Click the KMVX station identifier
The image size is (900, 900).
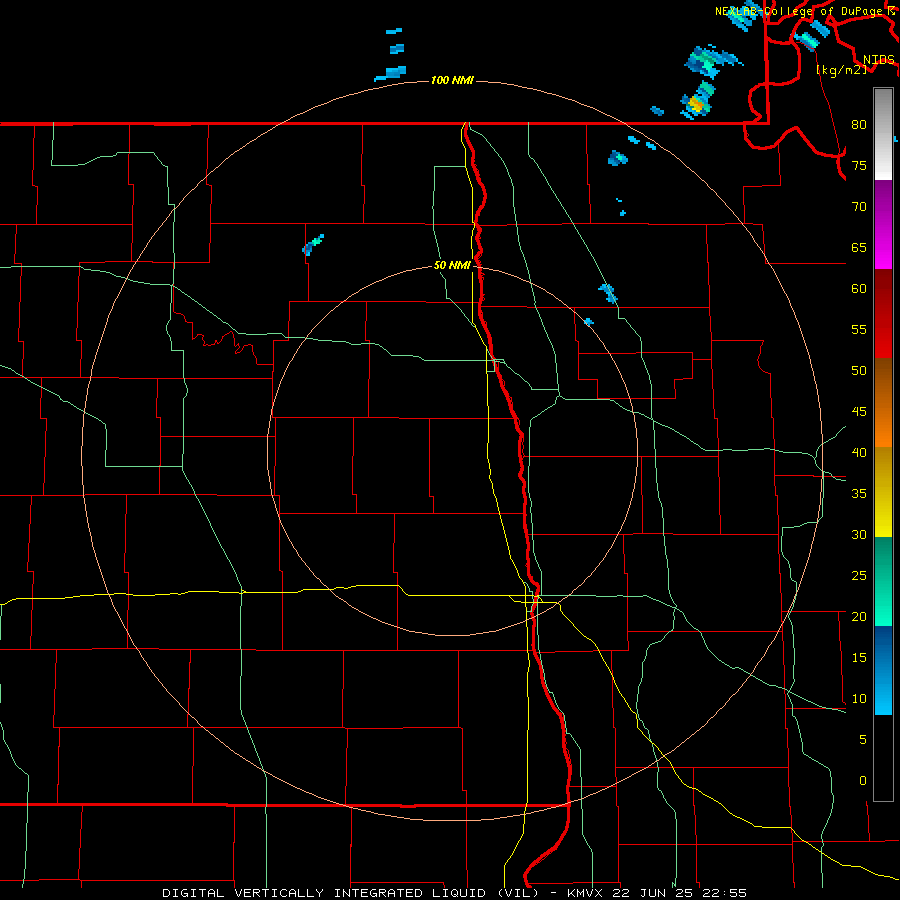coord(587,893)
